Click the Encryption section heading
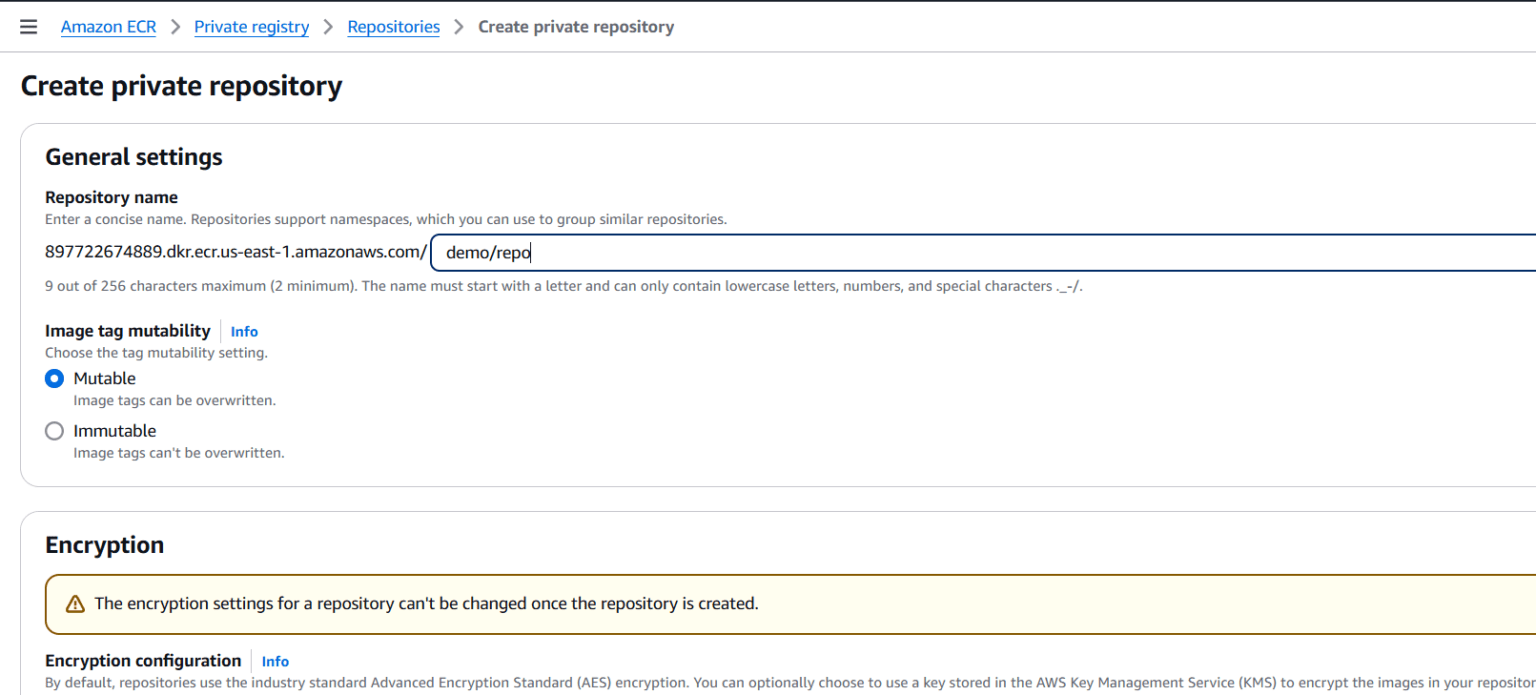Screen dimensions: 1536x695 click(104, 545)
